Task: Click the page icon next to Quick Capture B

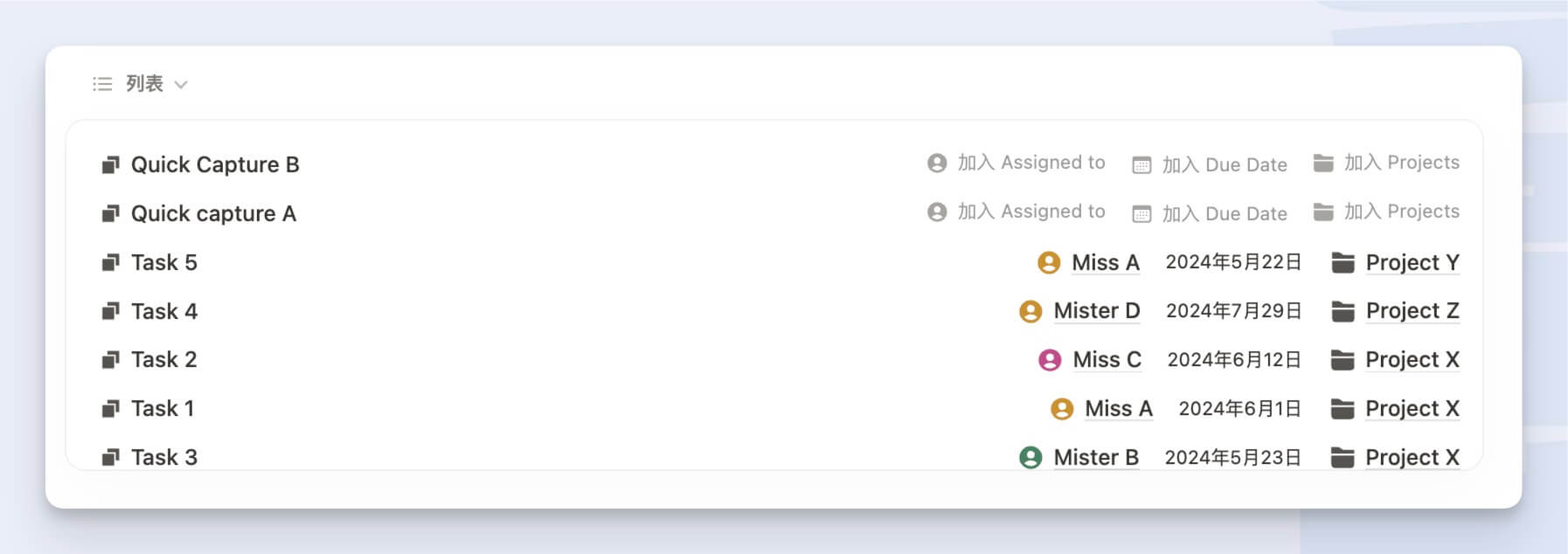Action: (x=112, y=163)
